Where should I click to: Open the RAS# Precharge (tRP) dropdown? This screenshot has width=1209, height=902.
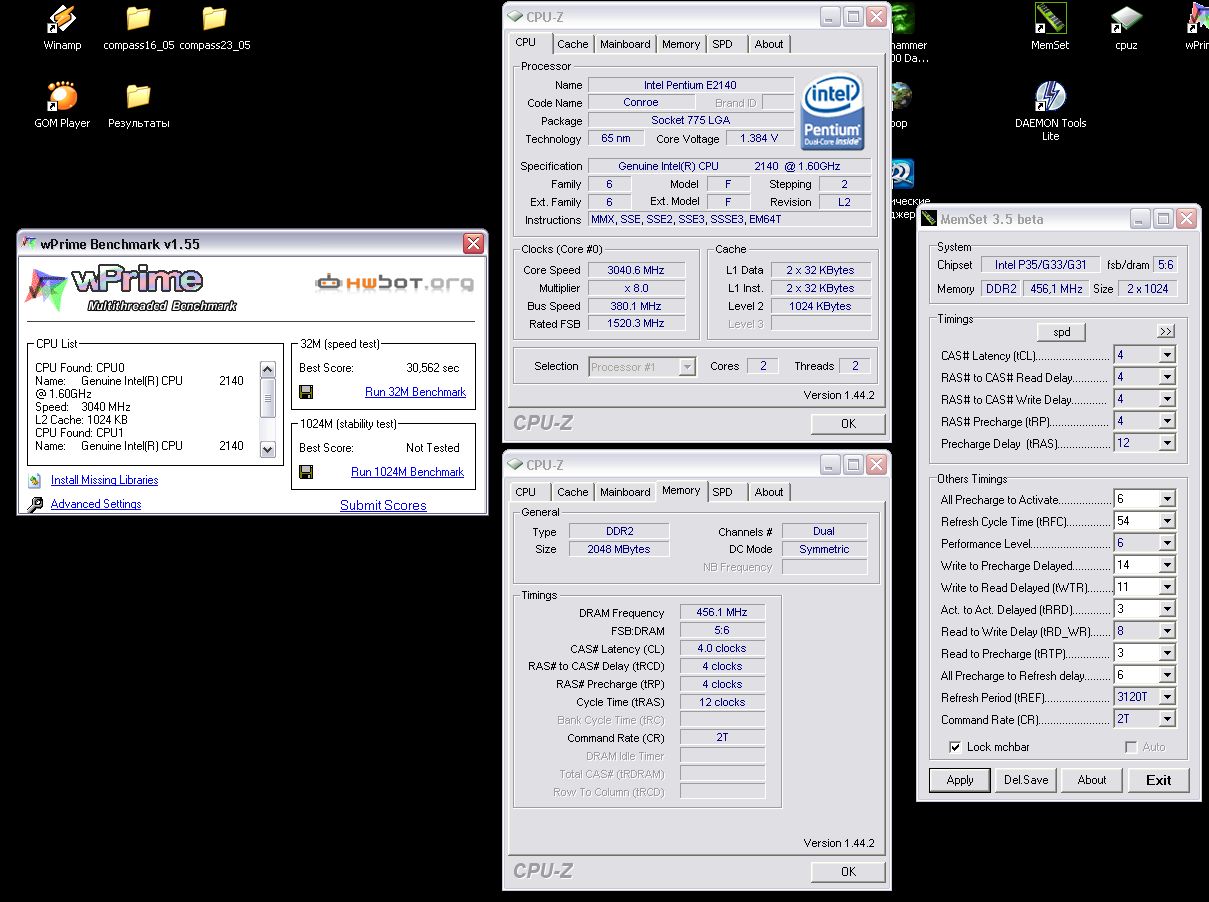point(1167,421)
